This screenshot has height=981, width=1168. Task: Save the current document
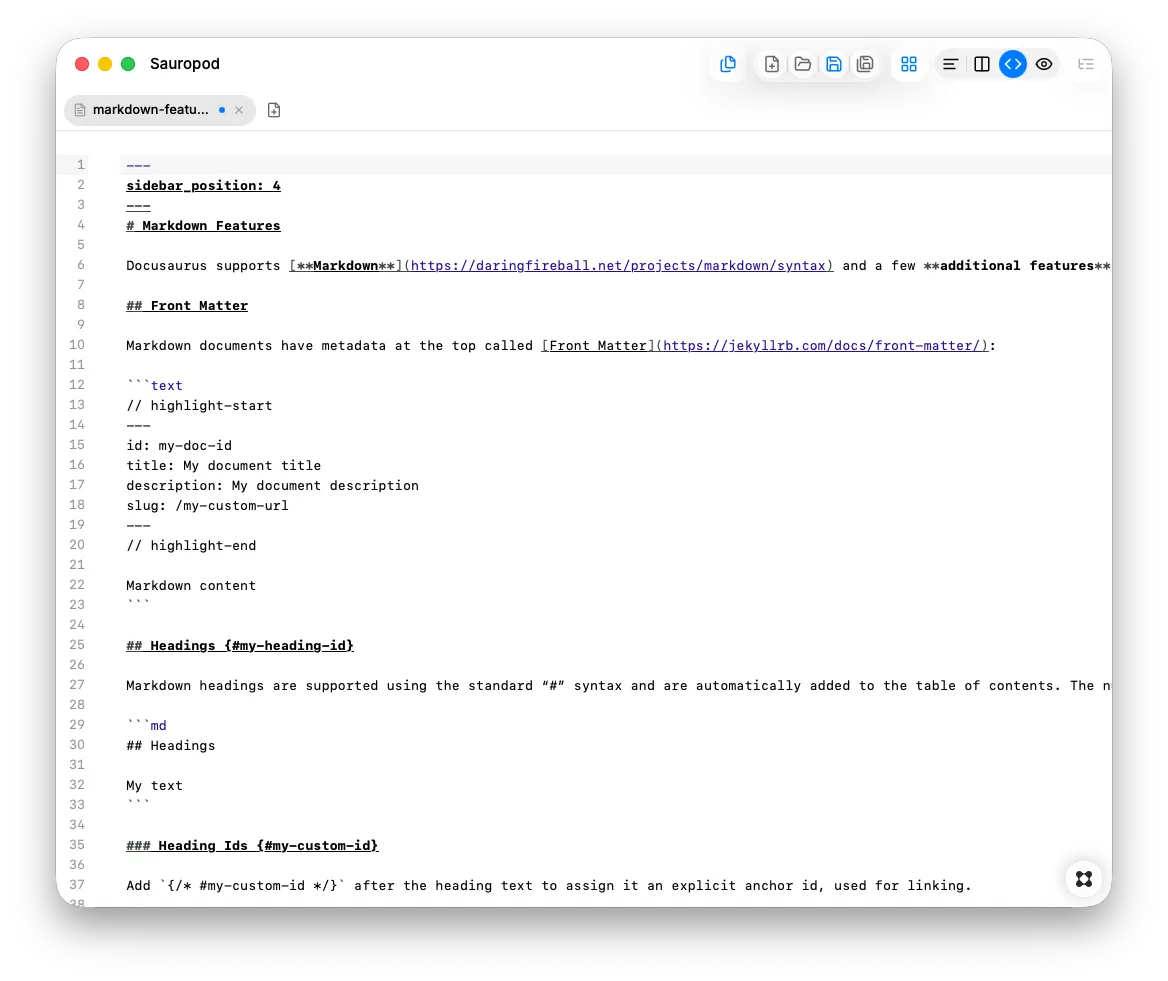pyautogui.click(x=834, y=64)
